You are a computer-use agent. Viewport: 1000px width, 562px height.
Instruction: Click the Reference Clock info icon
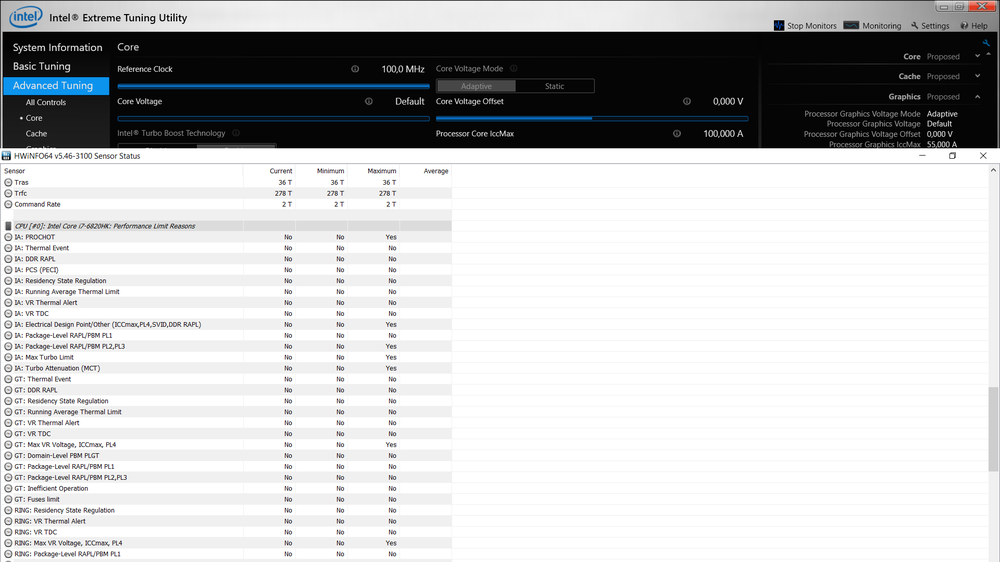pos(355,70)
